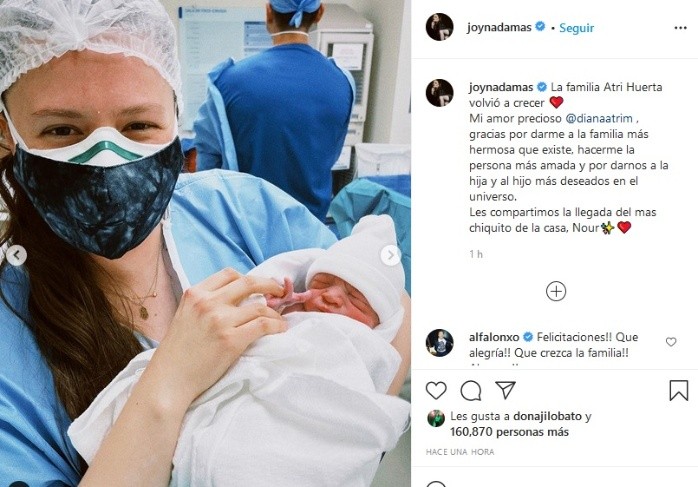The image size is (698, 487).
Task: Go to the next photo in the carousel
Action: (x=391, y=256)
